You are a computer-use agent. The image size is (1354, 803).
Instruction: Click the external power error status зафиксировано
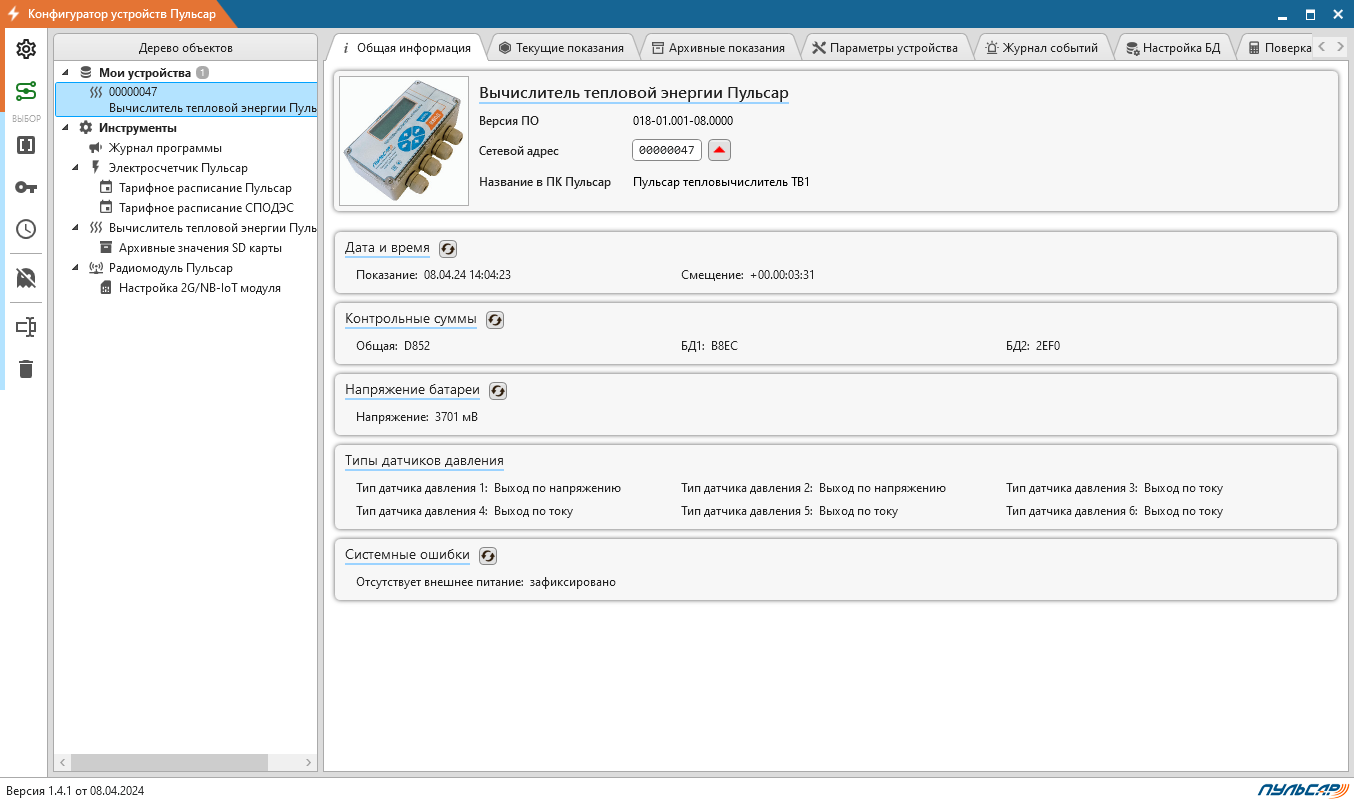tap(573, 582)
